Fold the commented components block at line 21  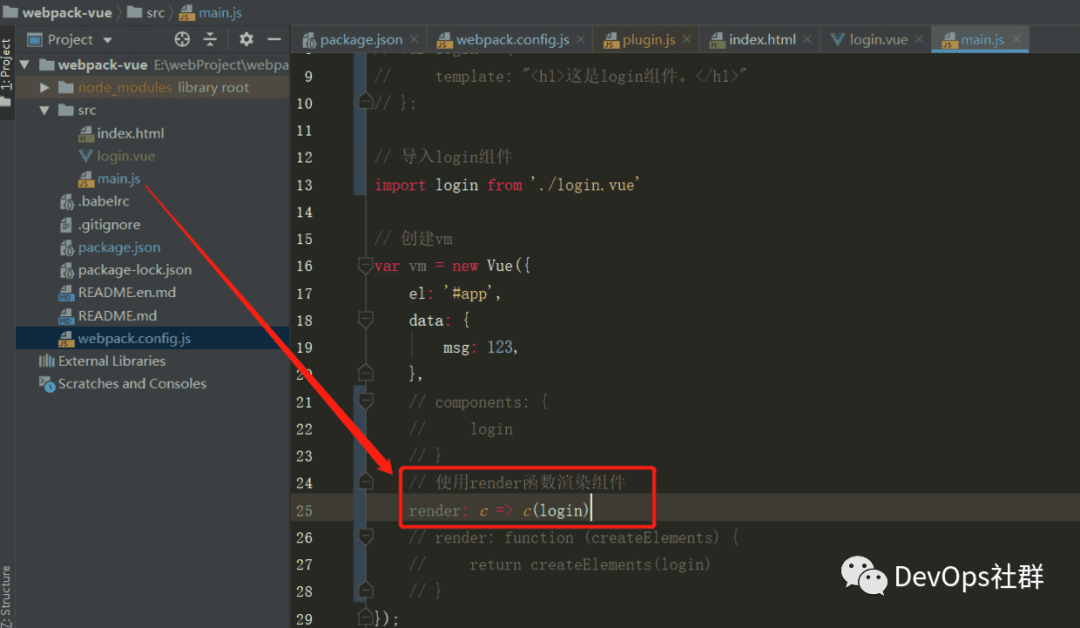366,401
